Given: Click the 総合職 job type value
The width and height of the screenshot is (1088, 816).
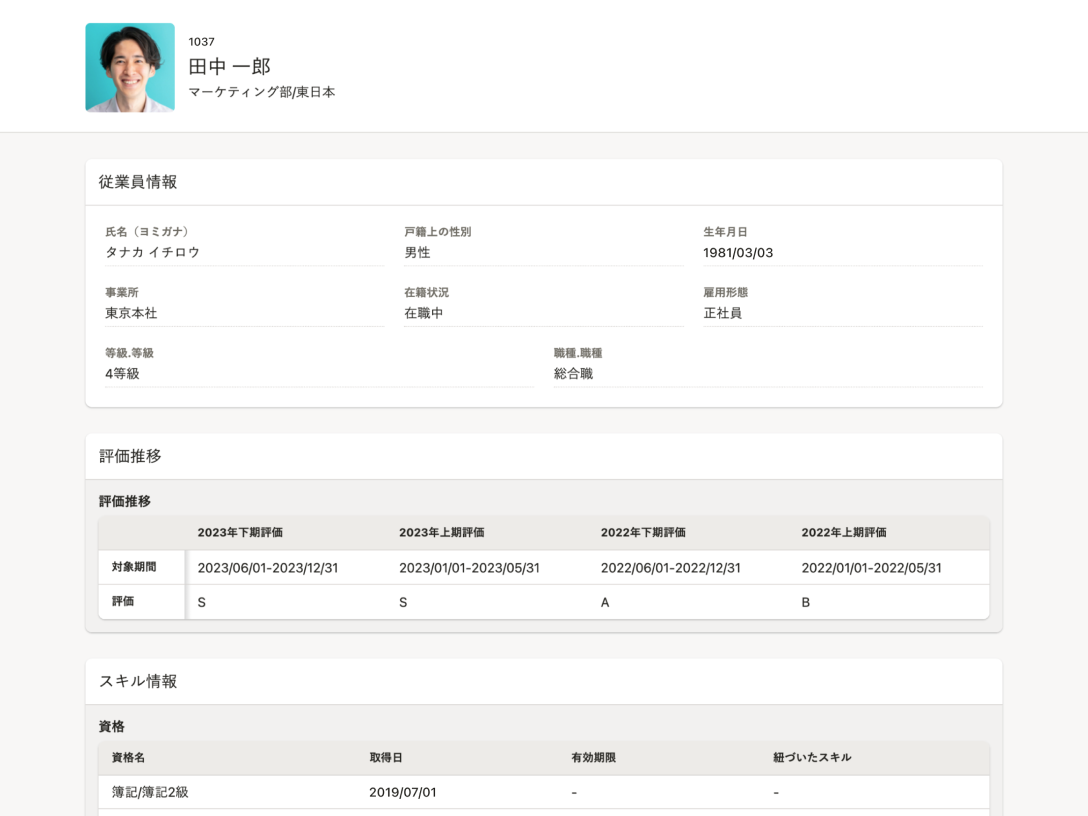Looking at the screenshot, I should click(x=573, y=373).
